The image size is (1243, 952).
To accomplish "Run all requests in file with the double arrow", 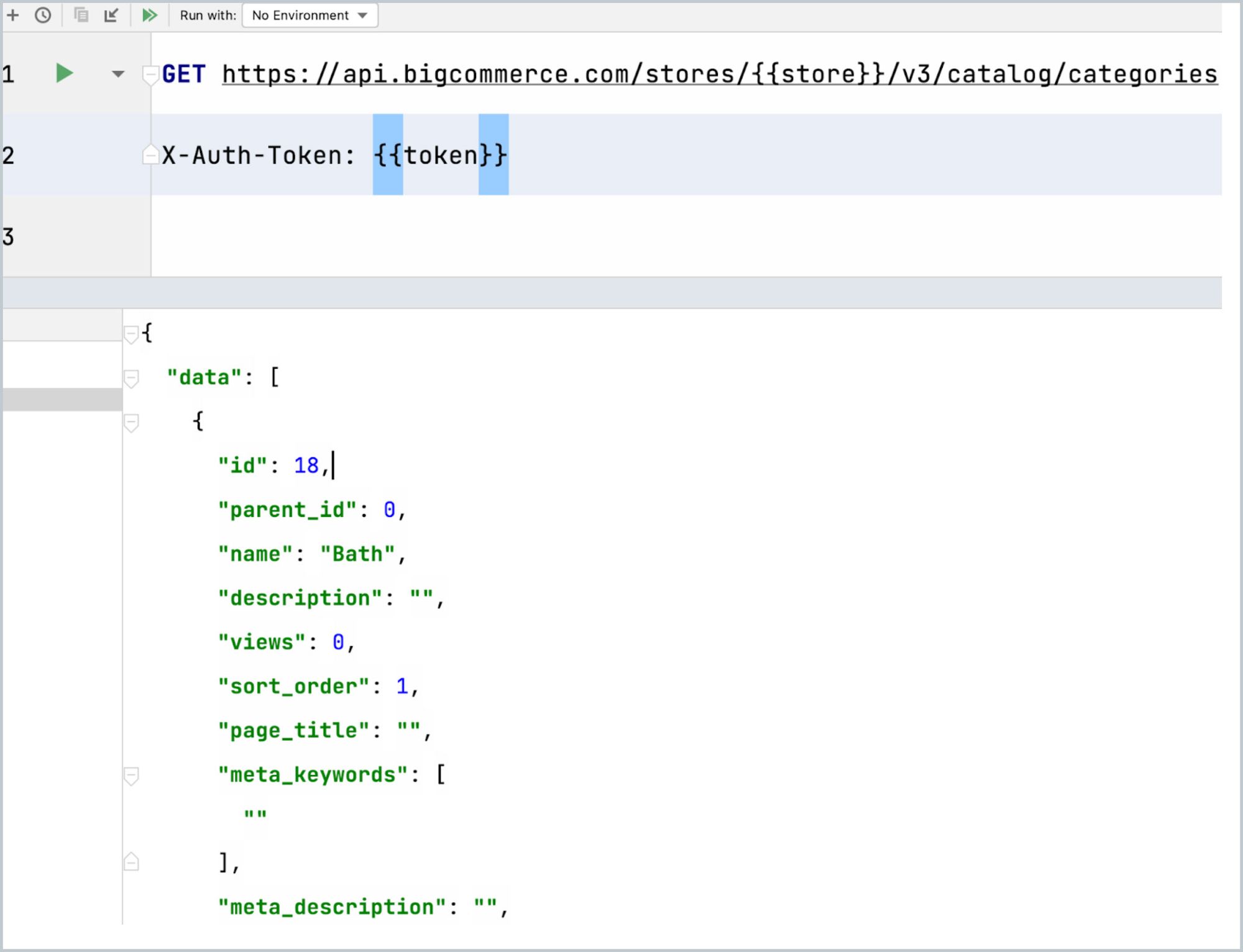I will [149, 15].
